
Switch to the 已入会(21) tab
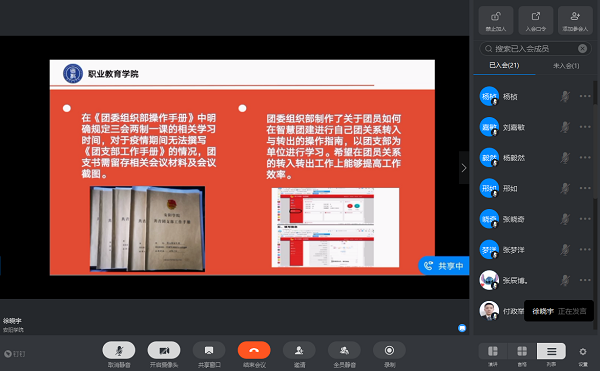click(x=504, y=65)
